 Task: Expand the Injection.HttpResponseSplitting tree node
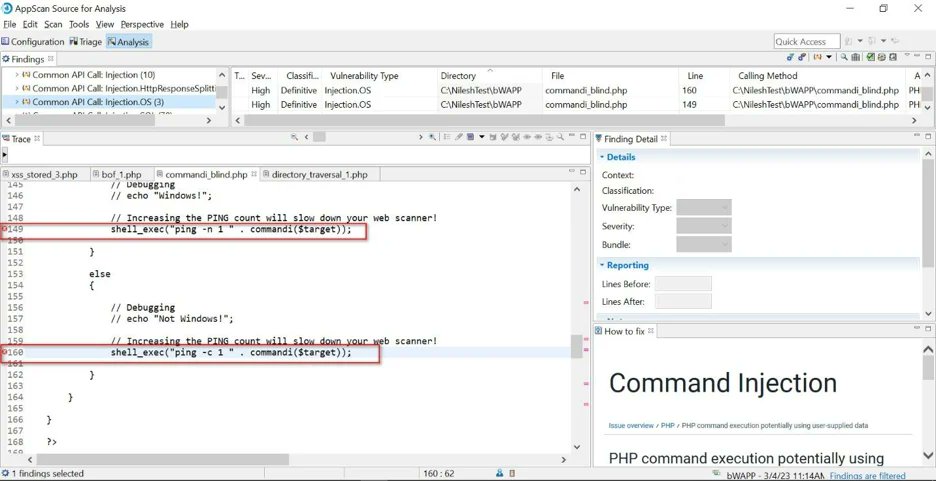coord(17,88)
